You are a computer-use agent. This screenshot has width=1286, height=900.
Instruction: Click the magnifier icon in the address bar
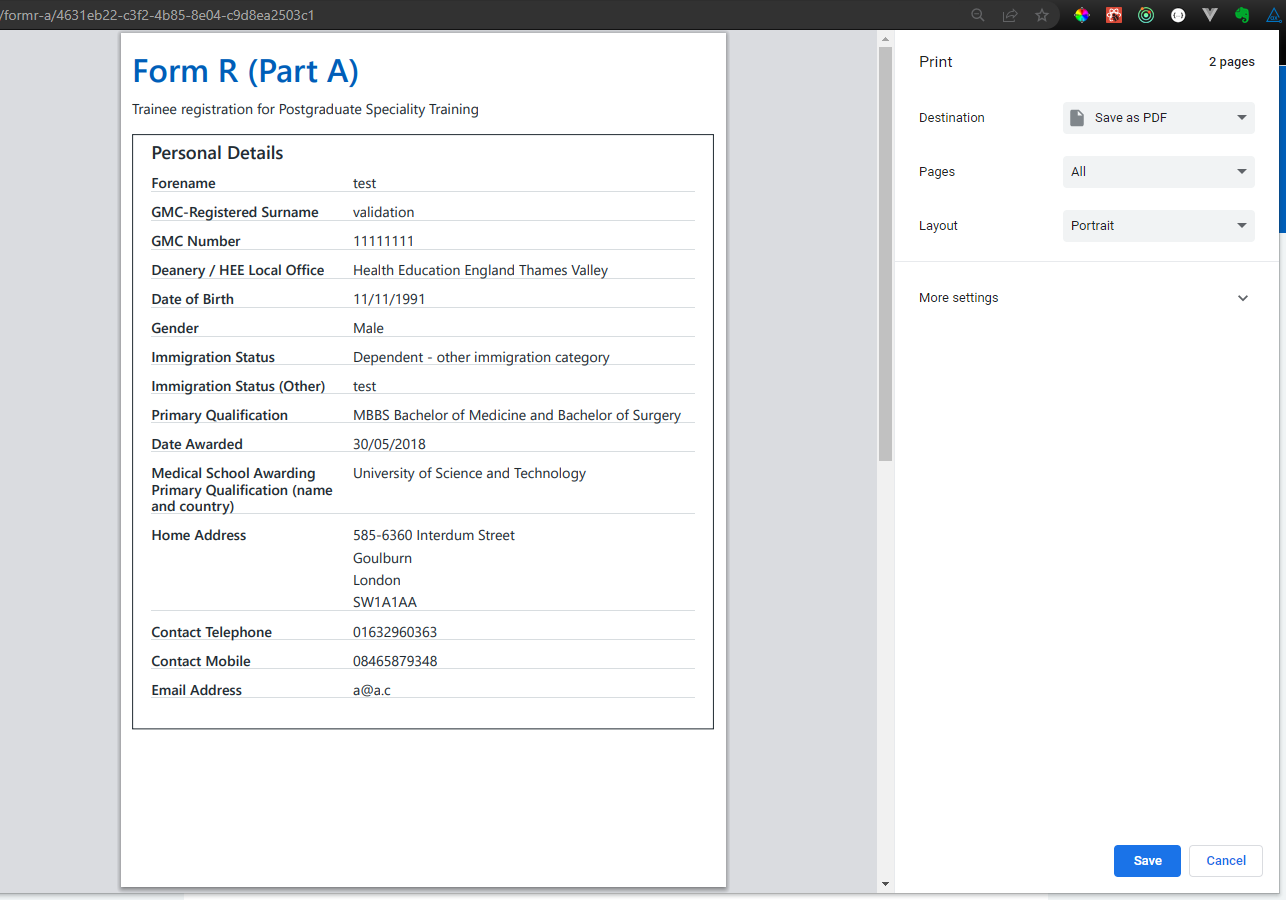click(978, 15)
